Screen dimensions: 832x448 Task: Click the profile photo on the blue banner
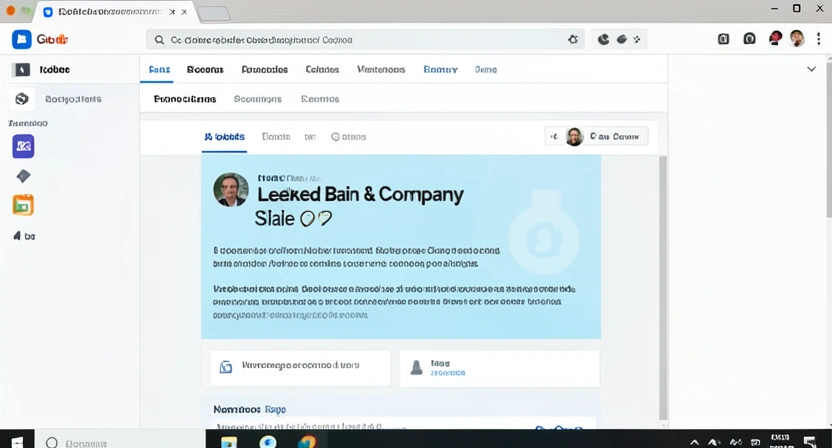pos(231,189)
